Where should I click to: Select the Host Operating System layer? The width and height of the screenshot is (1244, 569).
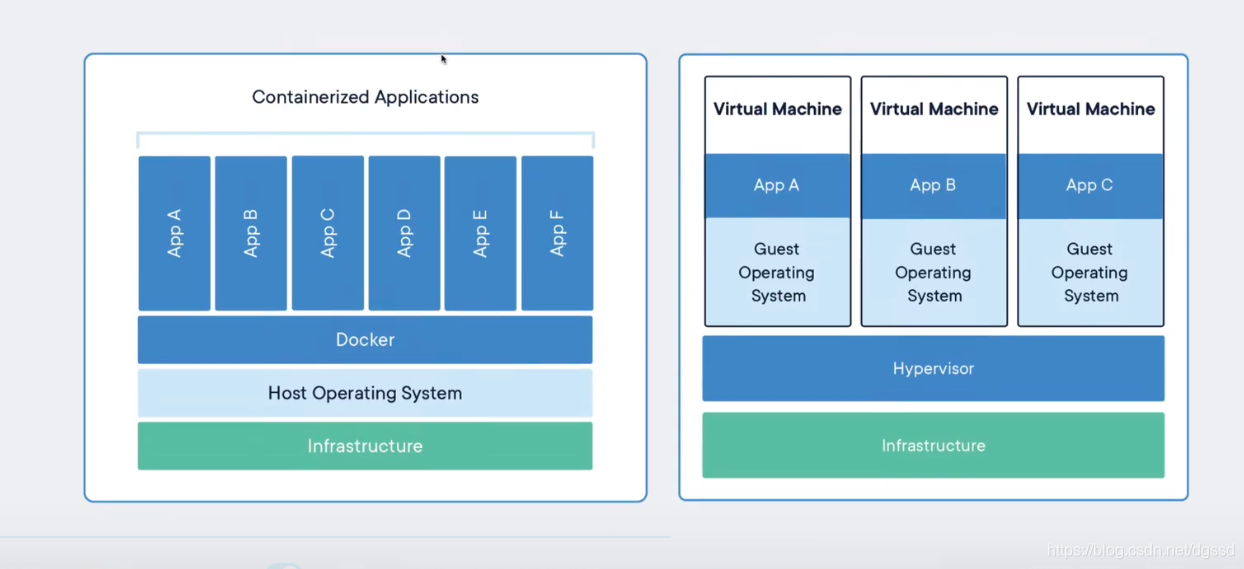[x=365, y=393]
